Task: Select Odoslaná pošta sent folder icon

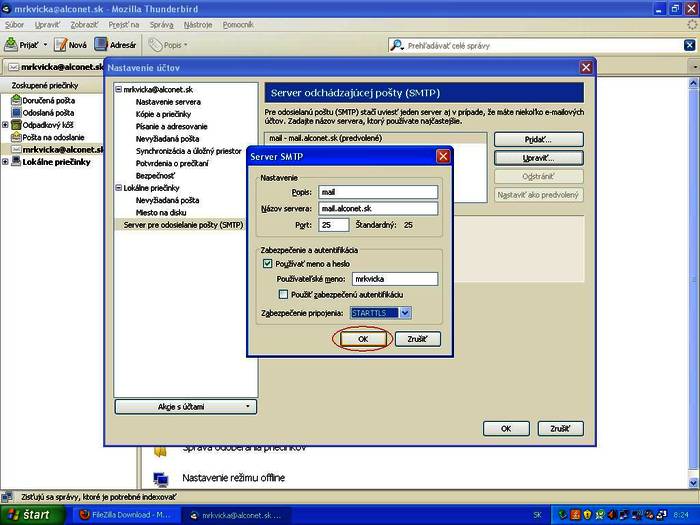Action: [16, 112]
